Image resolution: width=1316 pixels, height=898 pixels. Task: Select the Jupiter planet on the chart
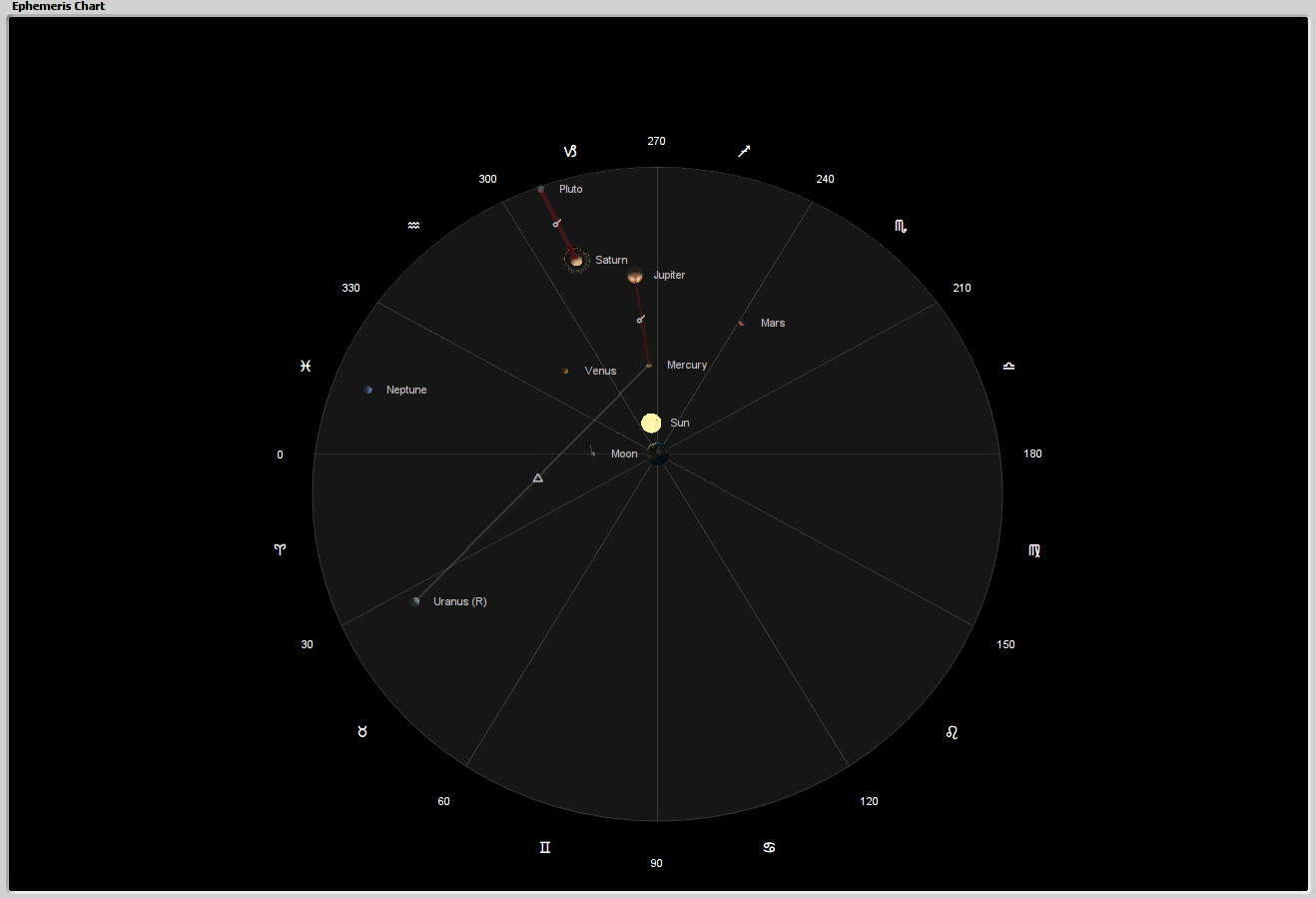click(x=635, y=276)
